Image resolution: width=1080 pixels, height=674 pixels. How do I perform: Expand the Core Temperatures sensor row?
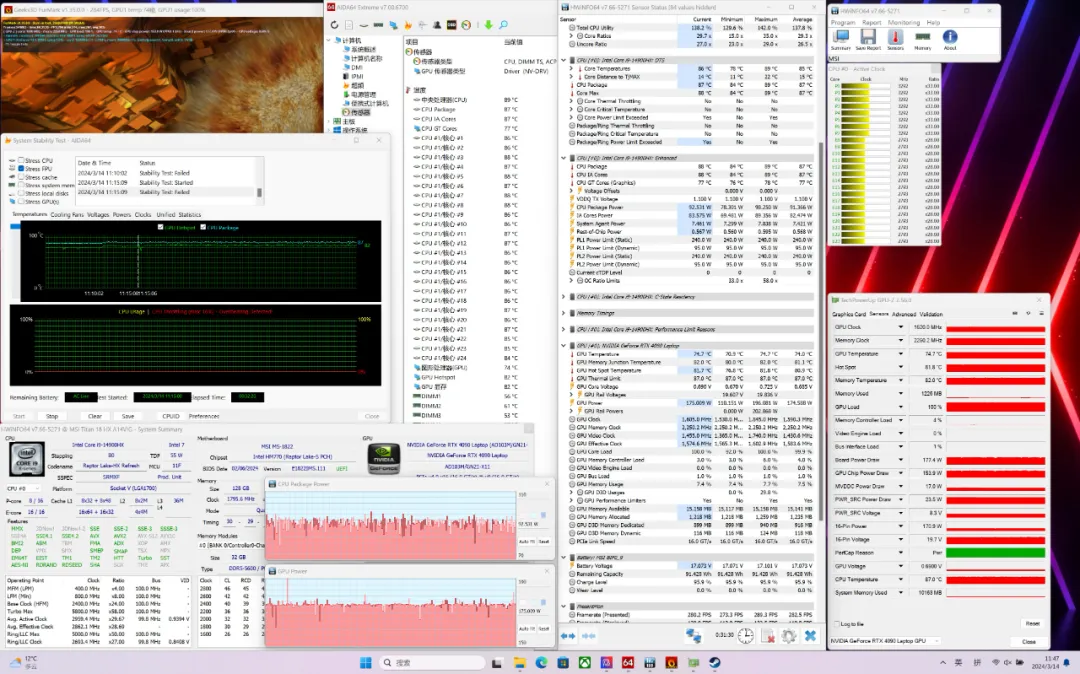(571, 68)
